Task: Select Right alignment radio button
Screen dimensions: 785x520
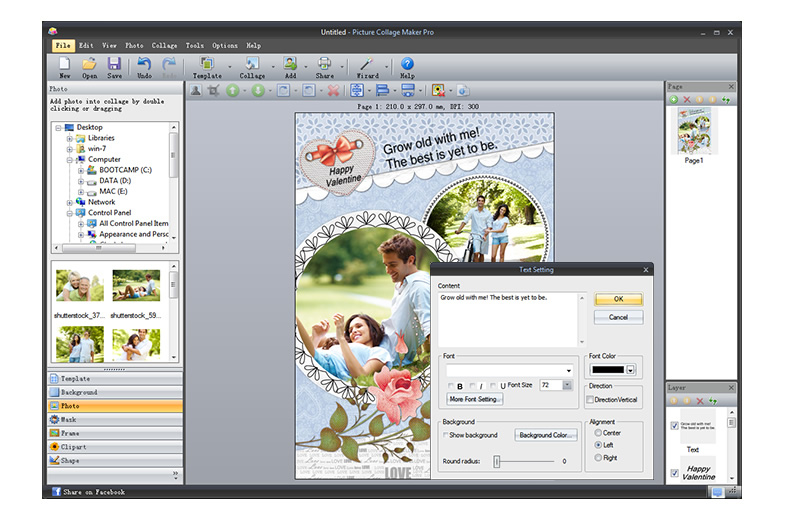Action: (598, 458)
